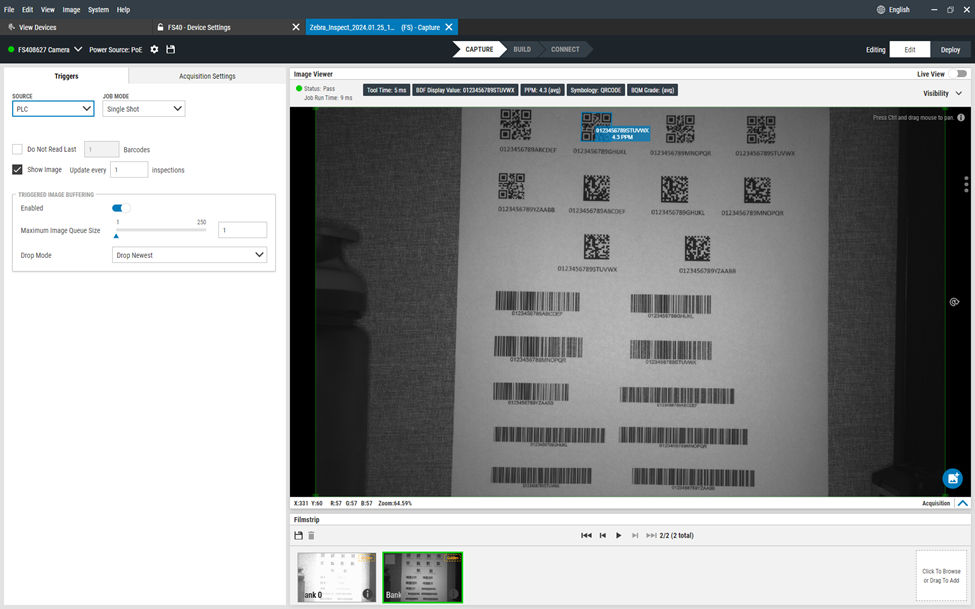Uncheck the Show Image checkbox
The height and width of the screenshot is (609, 975).
(17, 169)
